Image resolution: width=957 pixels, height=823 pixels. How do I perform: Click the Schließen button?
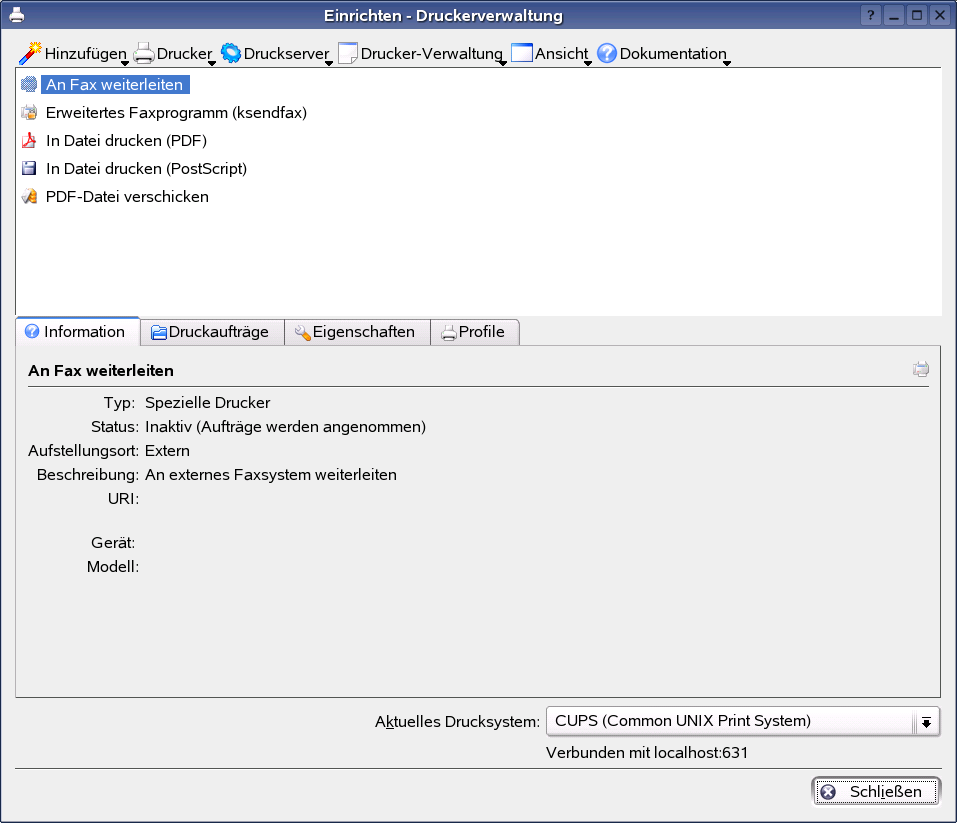click(876, 791)
